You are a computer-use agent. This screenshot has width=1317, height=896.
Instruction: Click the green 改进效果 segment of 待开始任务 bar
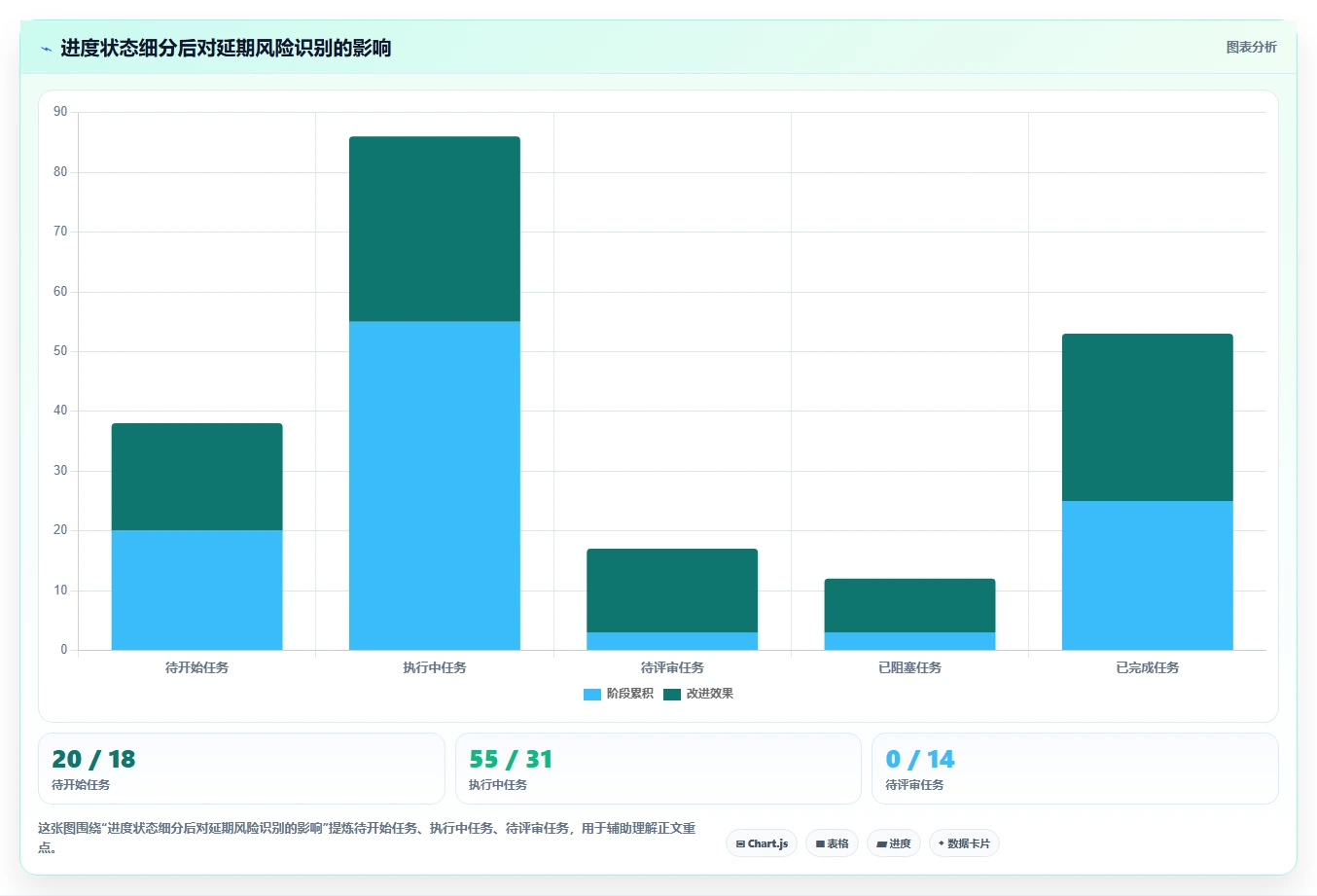point(197,477)
